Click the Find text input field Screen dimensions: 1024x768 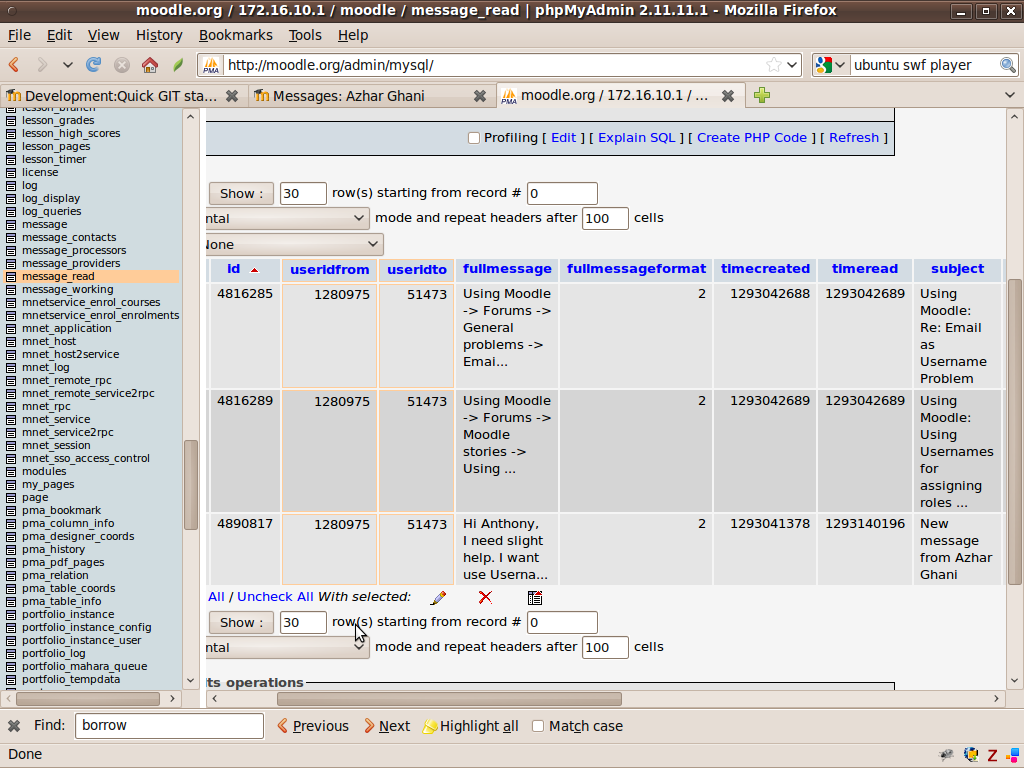(169, 726)
